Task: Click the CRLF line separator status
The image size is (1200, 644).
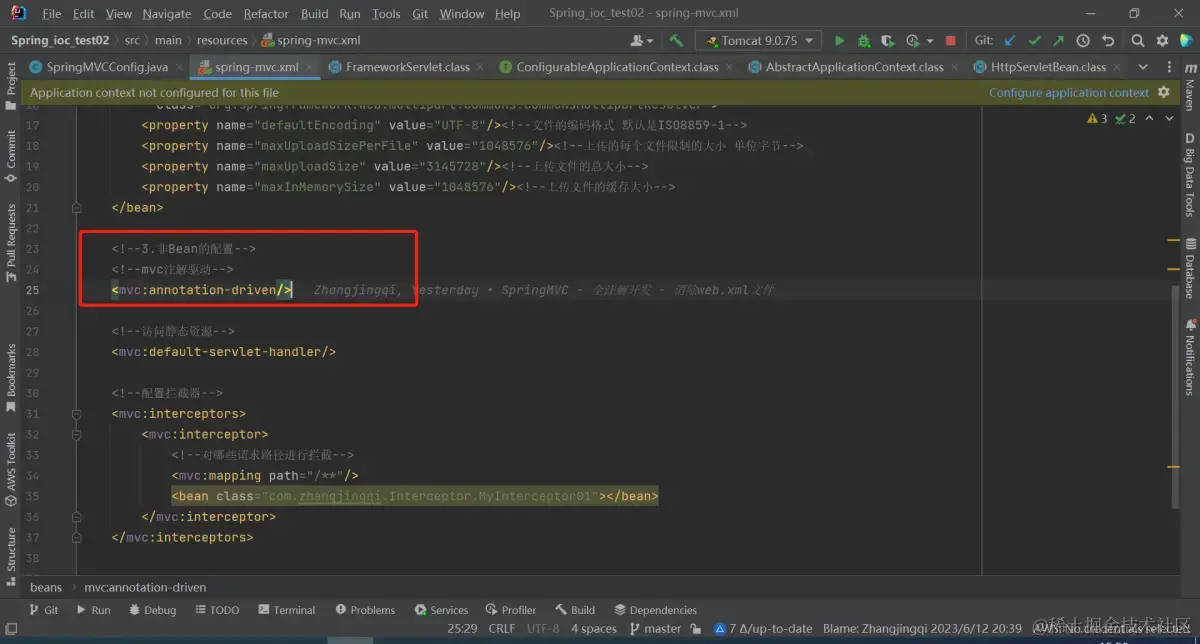Action: (x=501, y=629)
